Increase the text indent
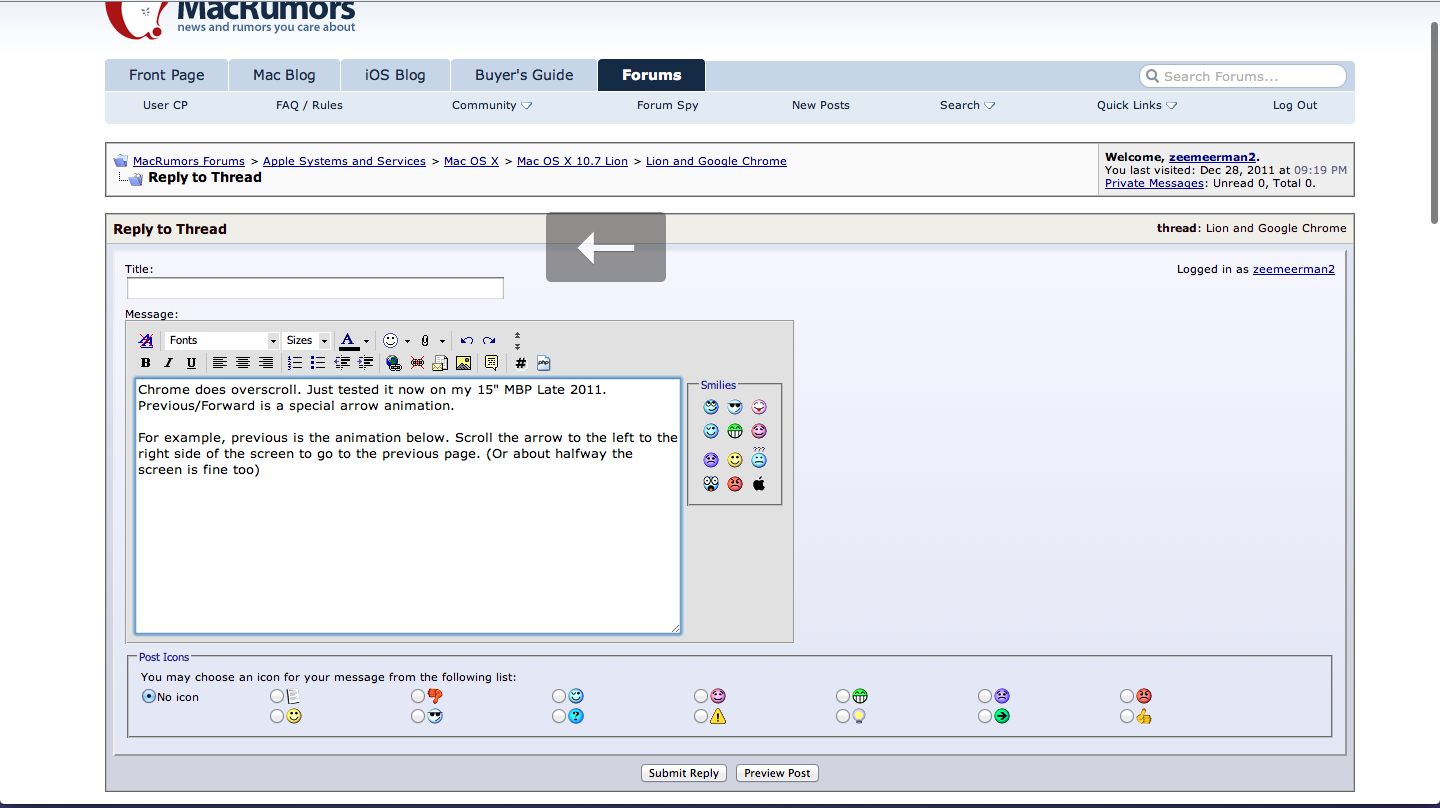Screen dimensions: 1440x808 (x=365, y=363)
